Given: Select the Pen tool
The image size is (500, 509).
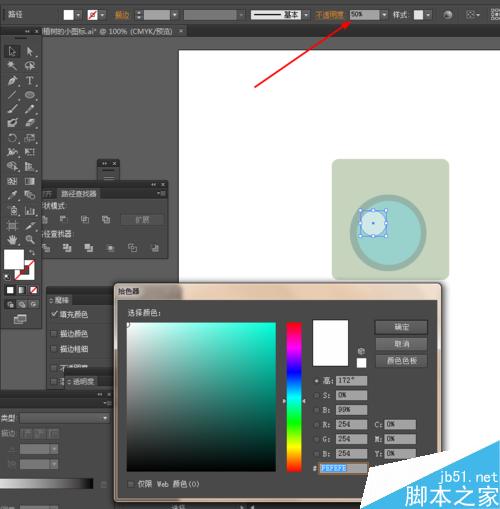Looking at the screenshot, I should (x=12, y=80).
